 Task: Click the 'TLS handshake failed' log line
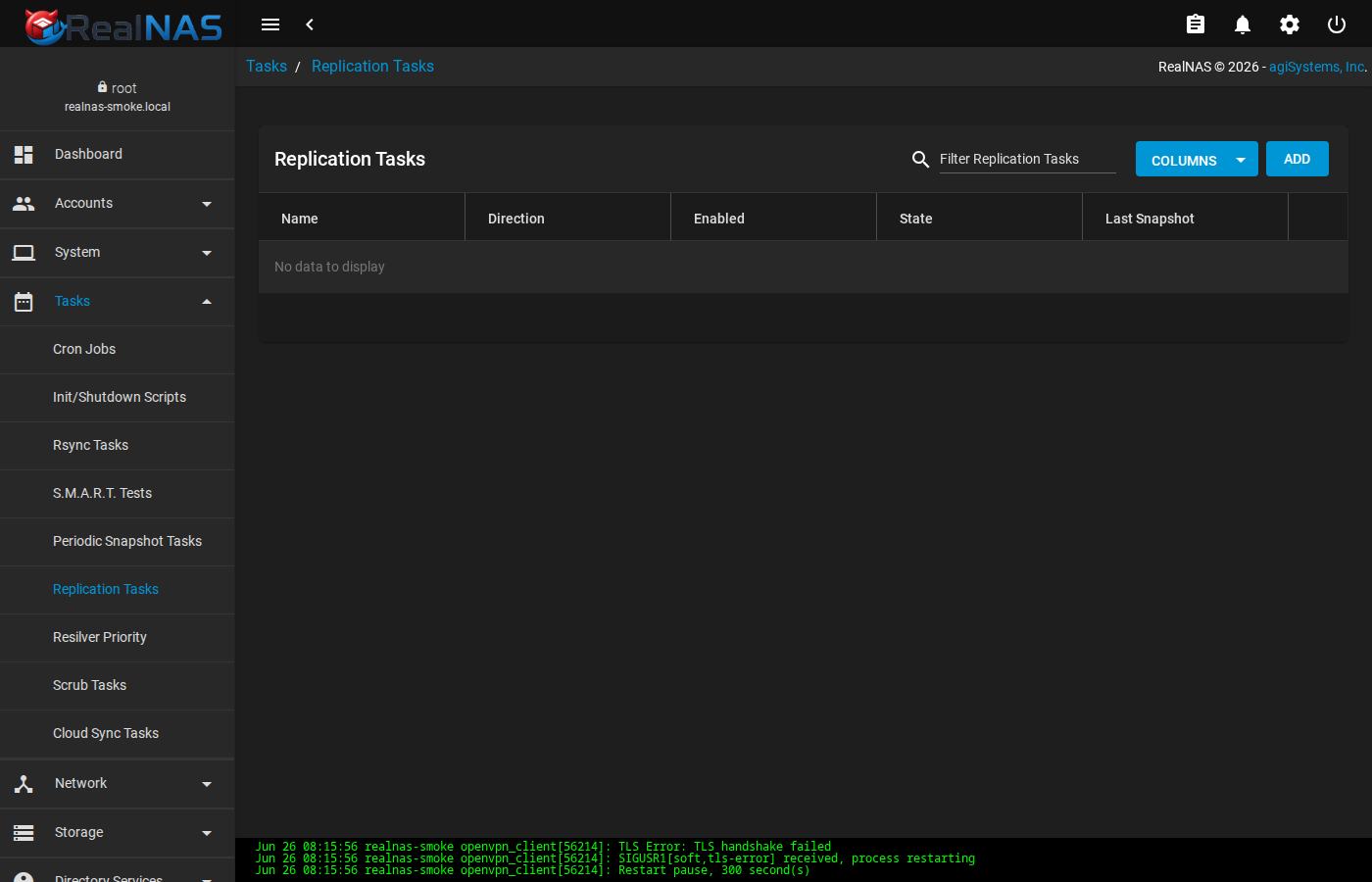click(x=543, y=847)
